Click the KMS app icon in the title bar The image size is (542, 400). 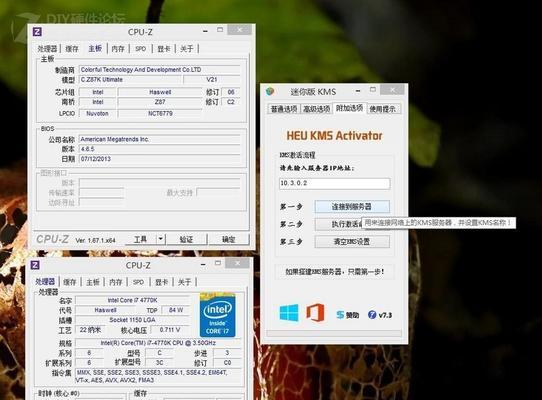(270, 91)
